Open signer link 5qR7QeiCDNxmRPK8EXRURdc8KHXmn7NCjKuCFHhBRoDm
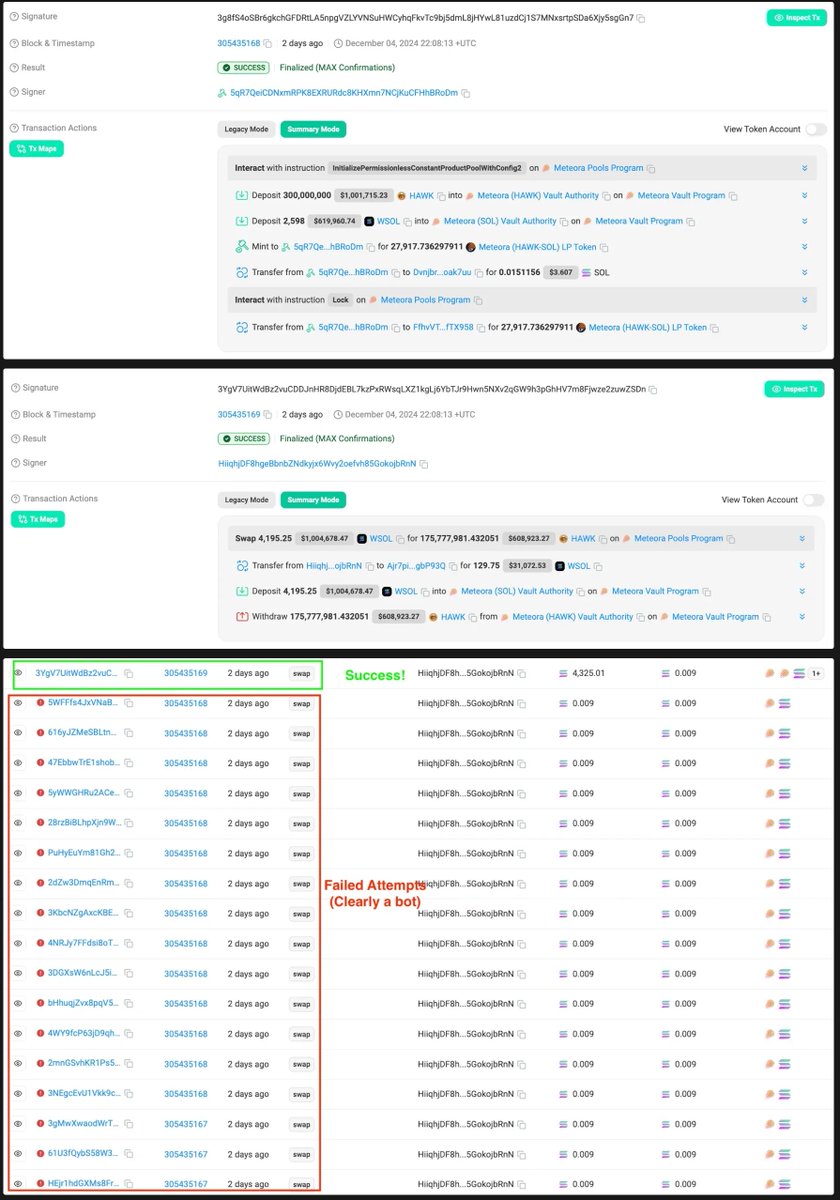The height and width of the screenshot is (1200, 840). point(343,93)
